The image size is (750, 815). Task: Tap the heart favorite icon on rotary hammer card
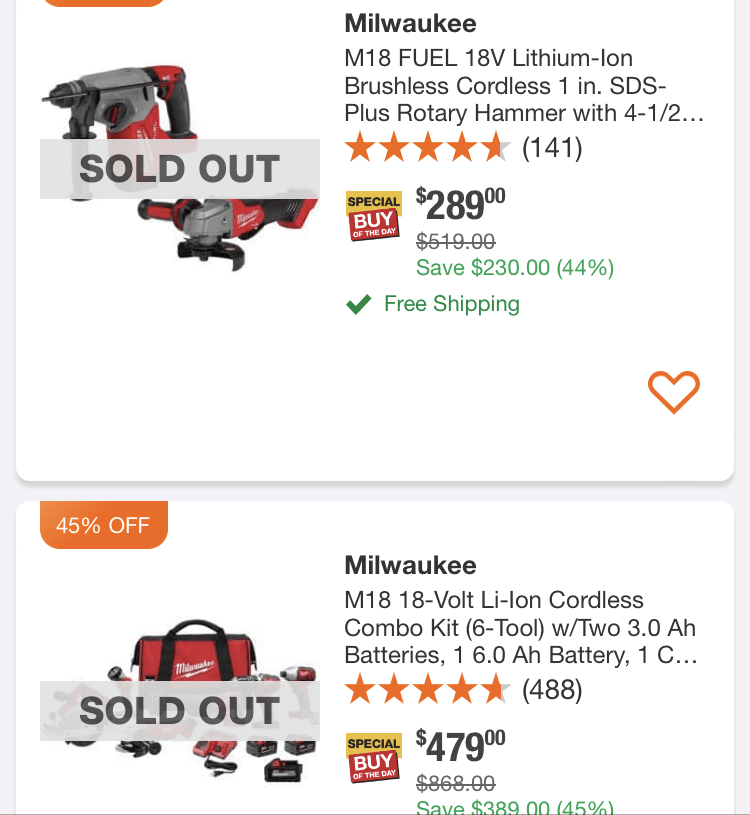point(674,392)
